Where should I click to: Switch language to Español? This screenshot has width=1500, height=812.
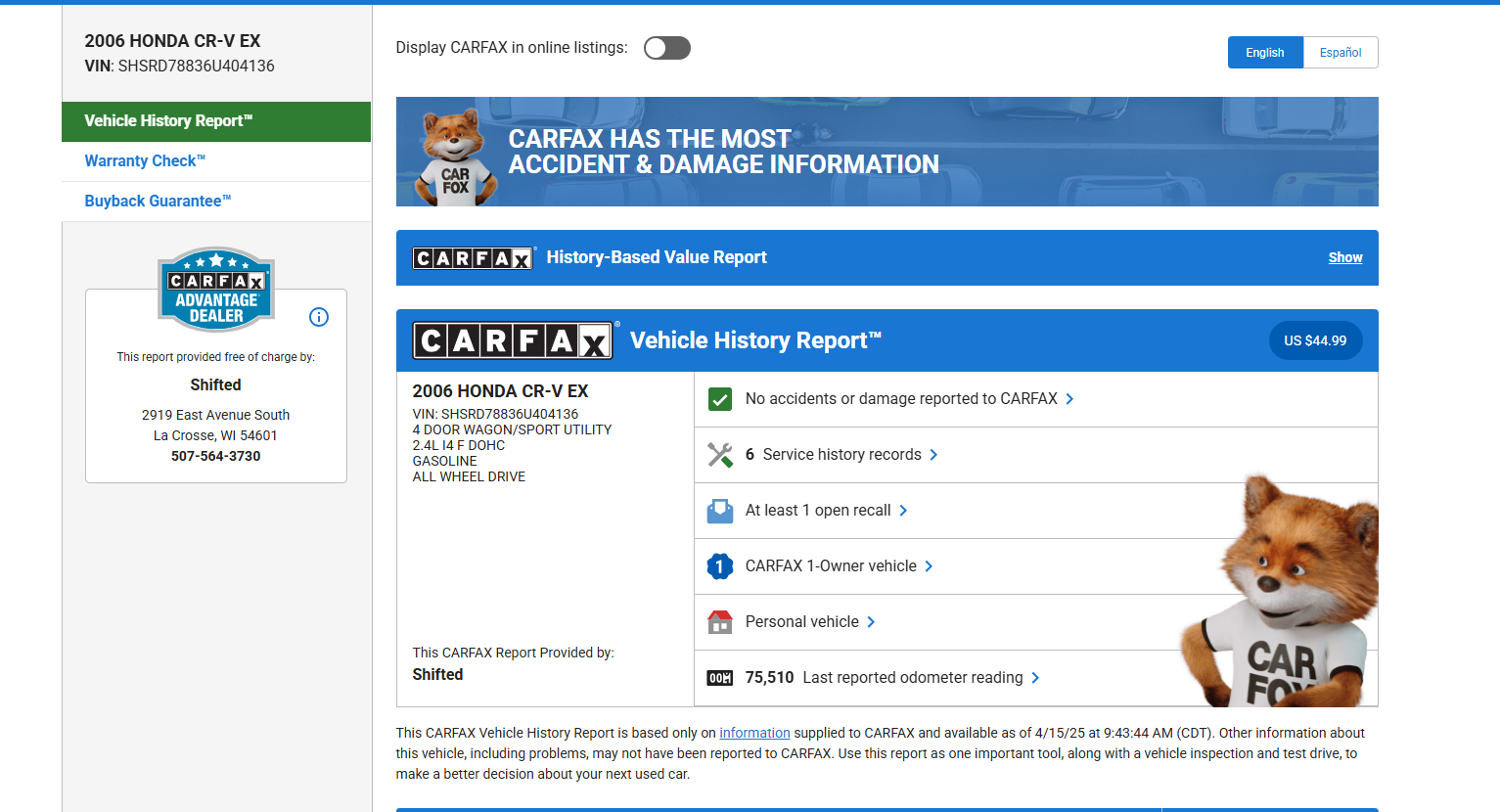(1341, 53)
